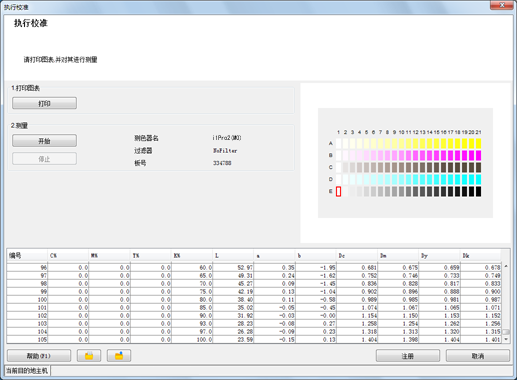Click the 板号 label

point(140,163)
